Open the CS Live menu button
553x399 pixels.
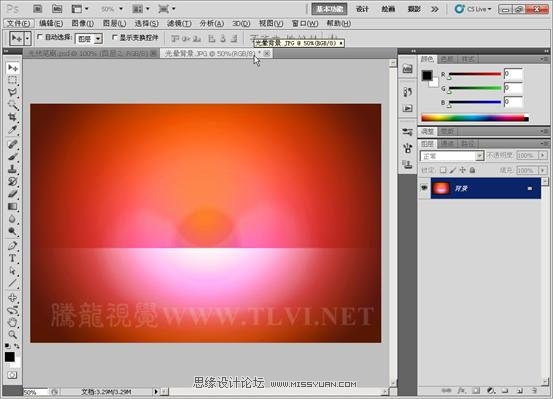[473, 9]
